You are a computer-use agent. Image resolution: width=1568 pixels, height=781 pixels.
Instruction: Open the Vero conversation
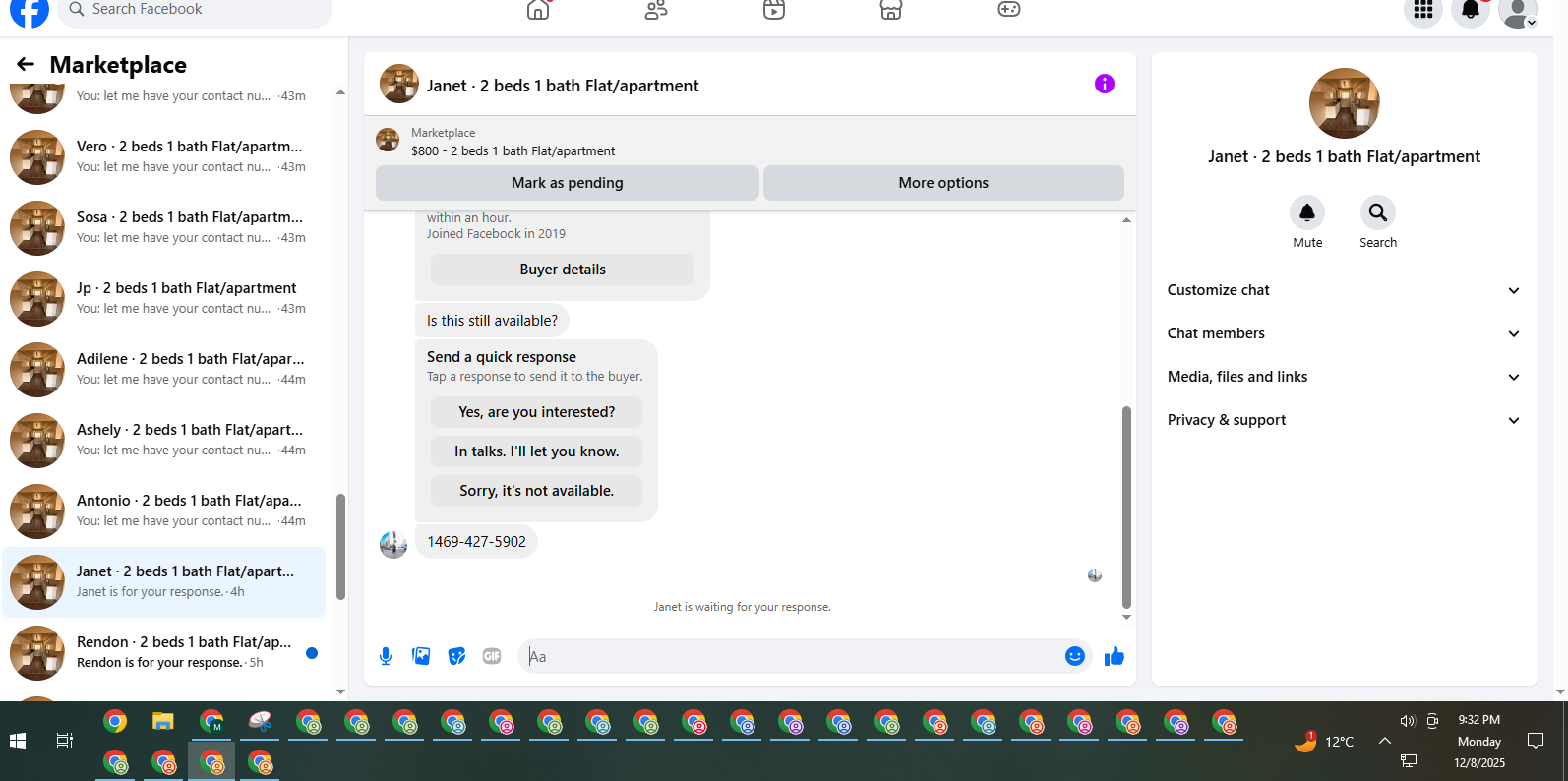point(163,157)
